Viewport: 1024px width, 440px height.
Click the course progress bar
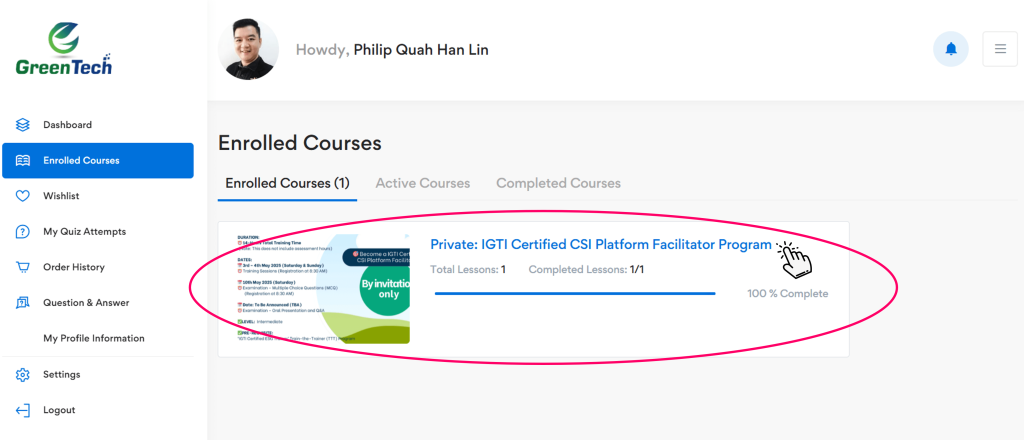[x=575, y=293]
